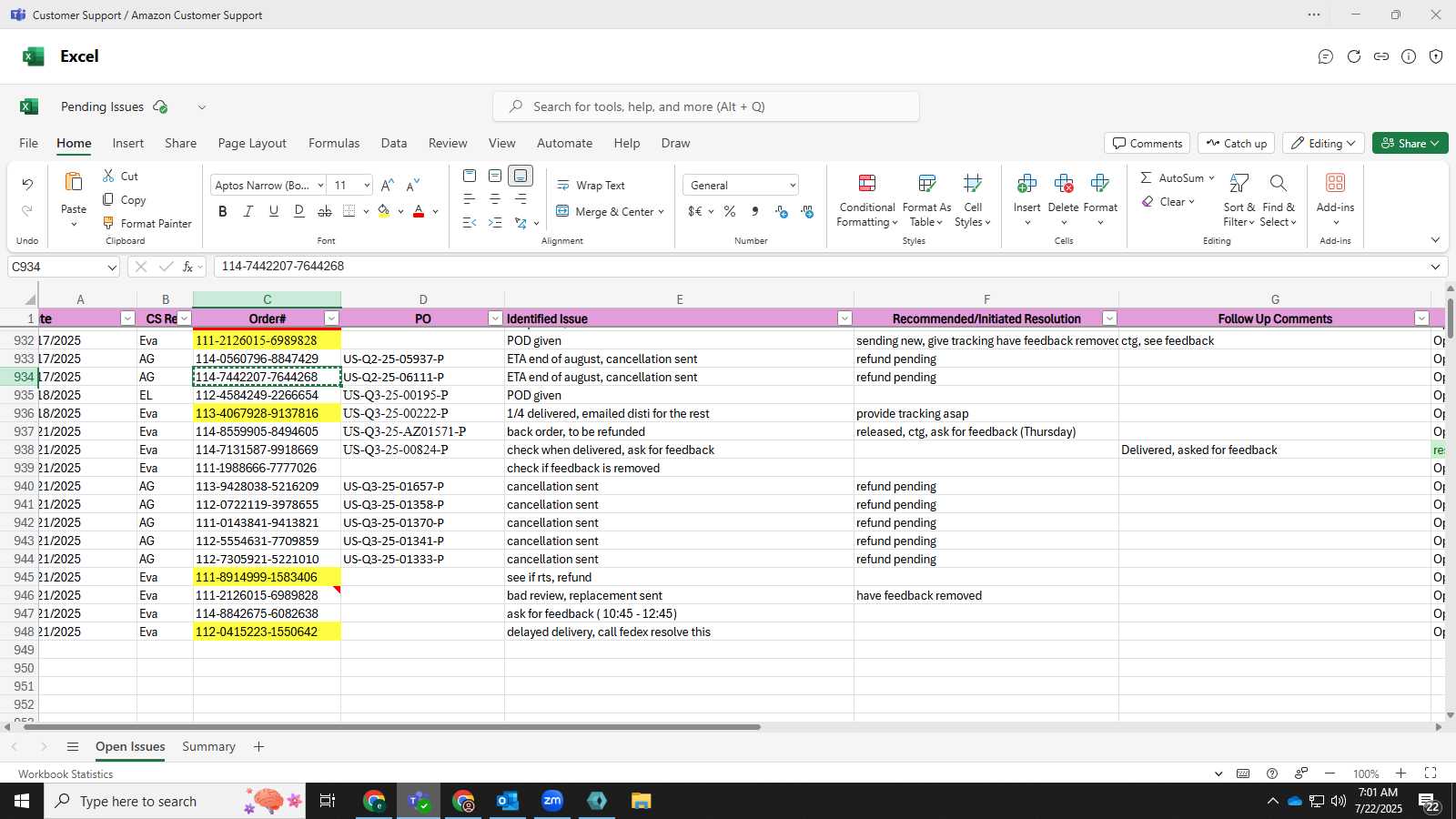The image size is (1456, 819).
Task: Toggle Bold formatting
Action: [223, 211]
